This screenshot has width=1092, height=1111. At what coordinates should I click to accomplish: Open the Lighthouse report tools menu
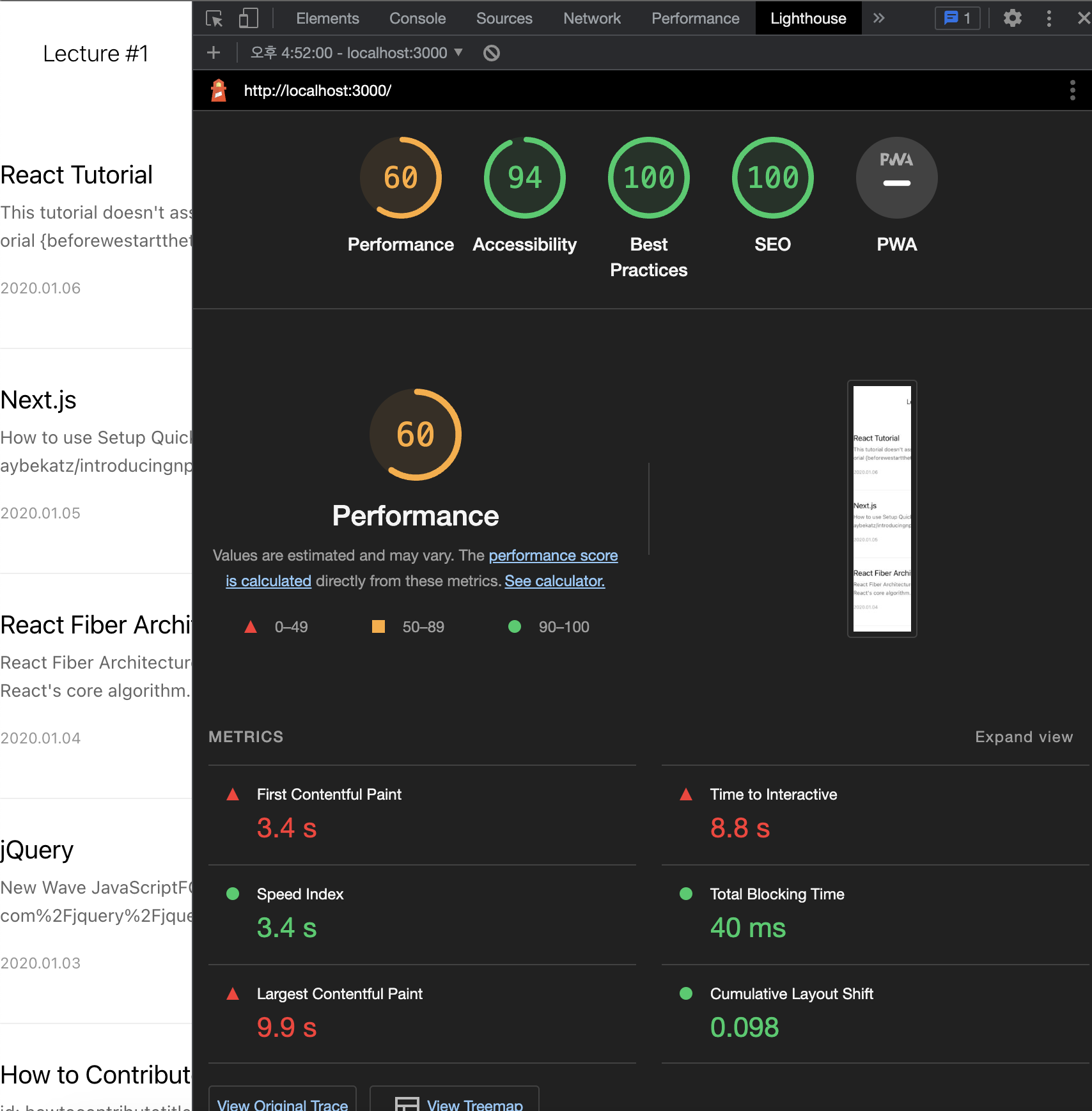(x=1072, y=90)
